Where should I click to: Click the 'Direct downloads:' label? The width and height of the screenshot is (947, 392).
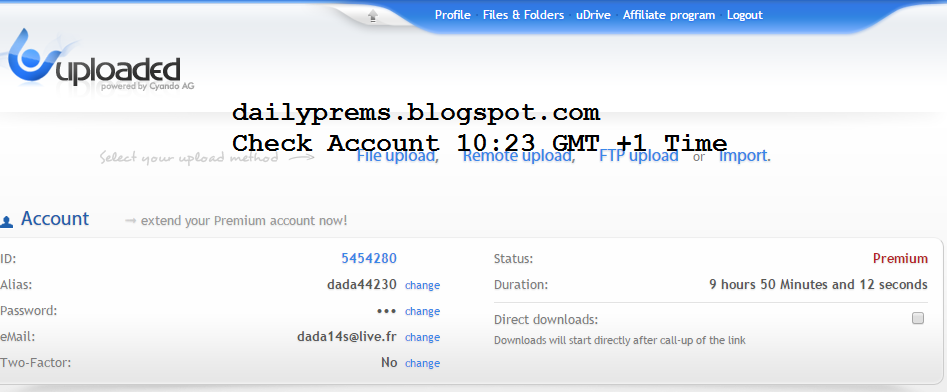546,320
